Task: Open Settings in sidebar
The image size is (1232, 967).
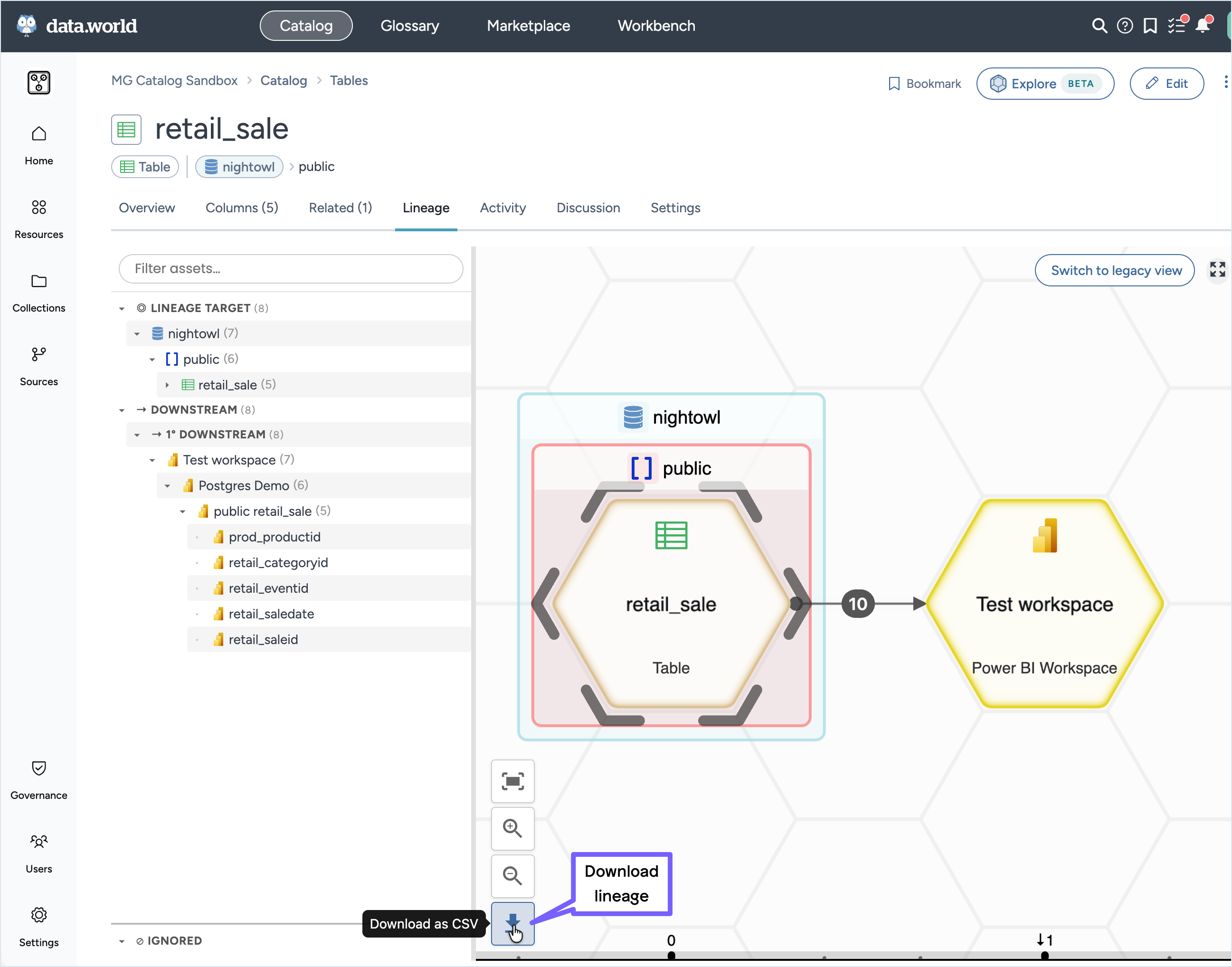Action: click(38, 928)
